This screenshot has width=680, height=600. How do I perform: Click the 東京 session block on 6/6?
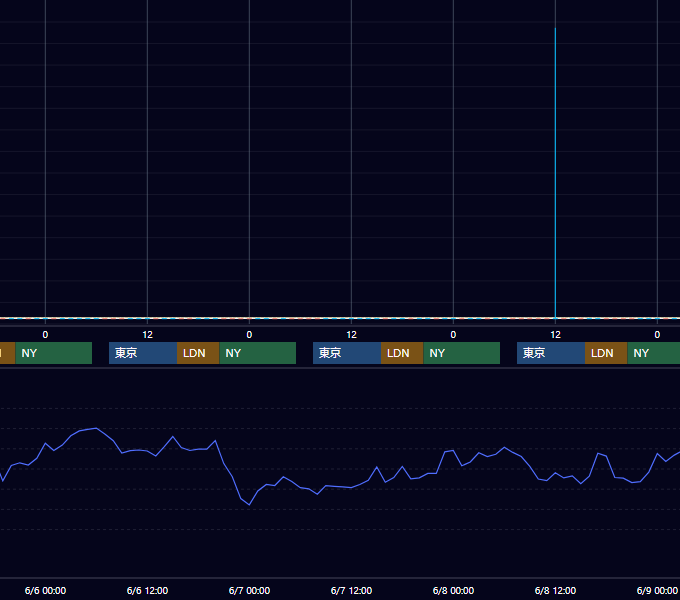click(143, 353)
